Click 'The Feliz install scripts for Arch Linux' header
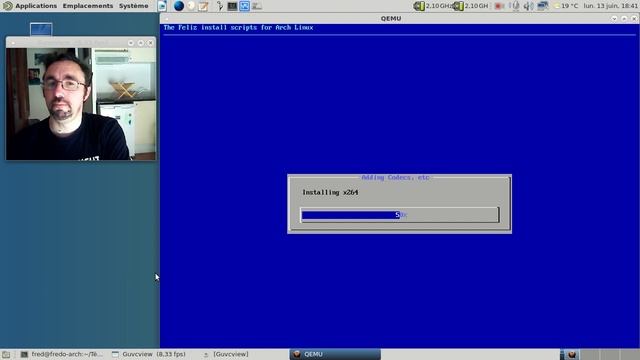The image size is (640, 360). click(238, 27)
